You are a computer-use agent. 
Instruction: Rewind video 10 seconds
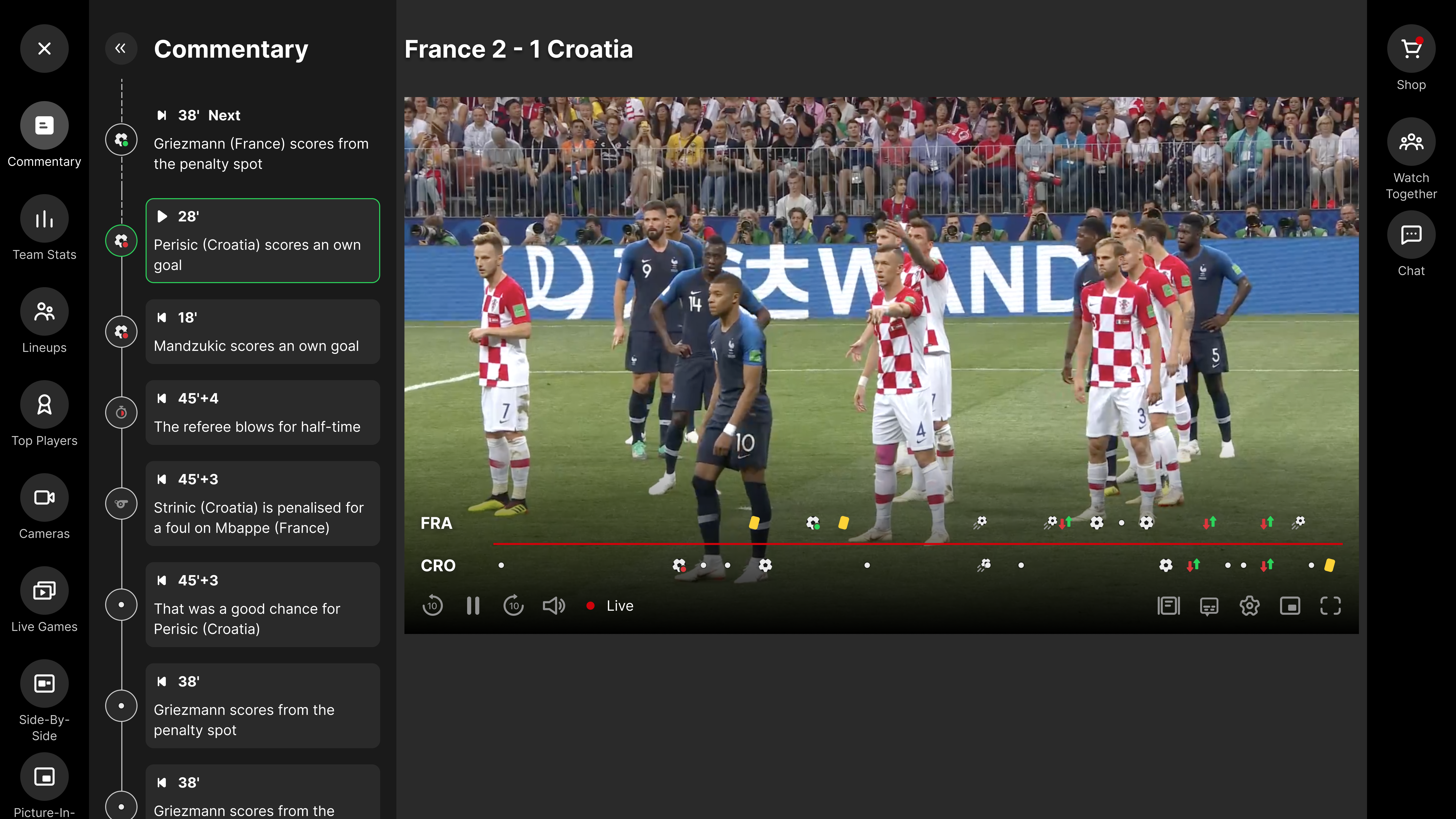(433, 606)
